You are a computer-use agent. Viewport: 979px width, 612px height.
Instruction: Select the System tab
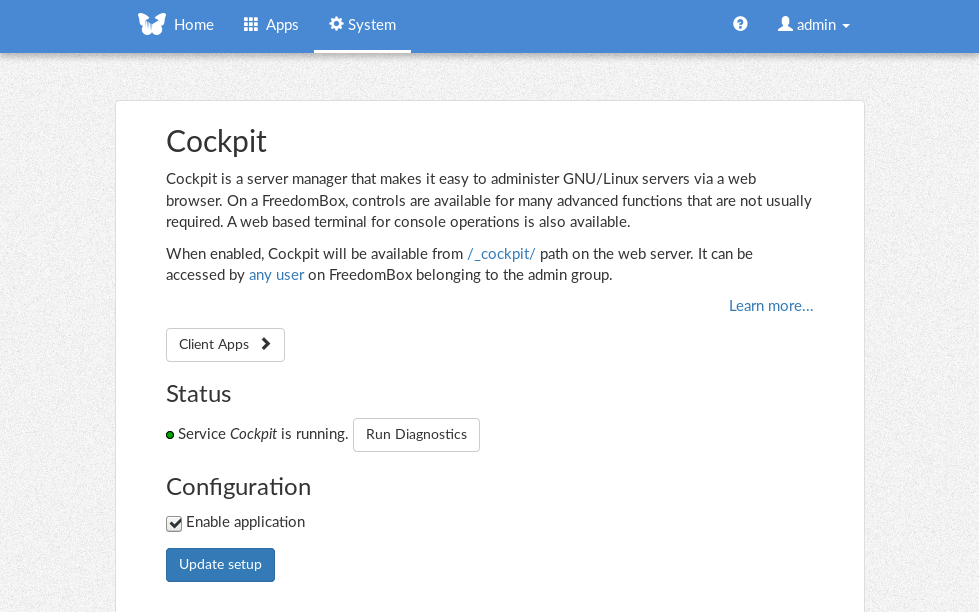click(362, 25)
